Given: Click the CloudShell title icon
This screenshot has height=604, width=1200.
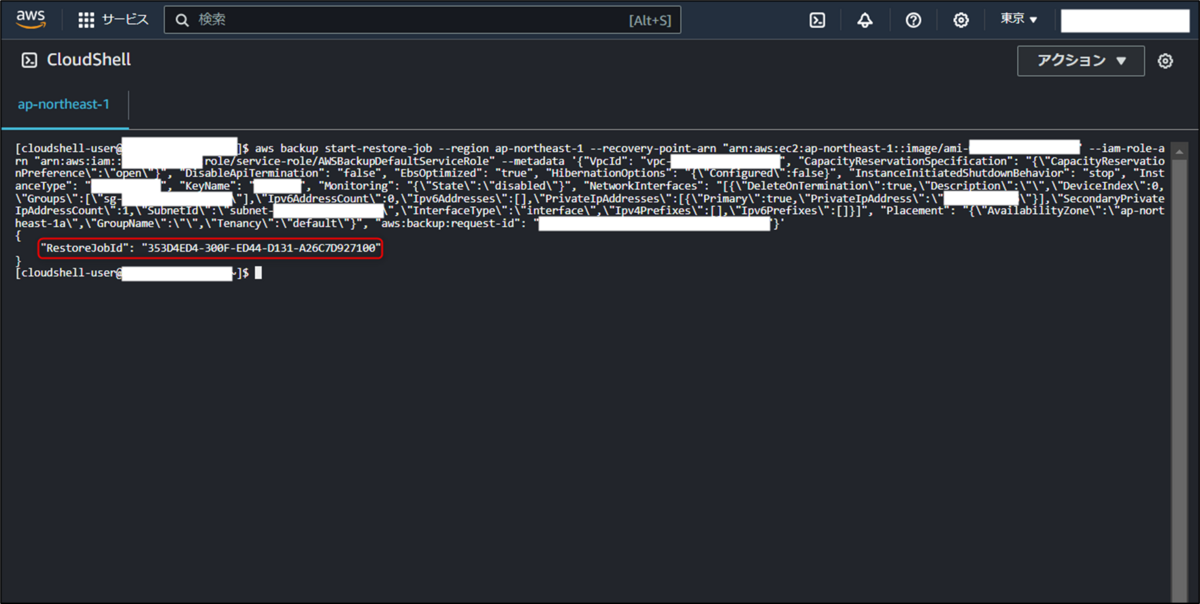Looking at the screenshot, I should 30,60.
